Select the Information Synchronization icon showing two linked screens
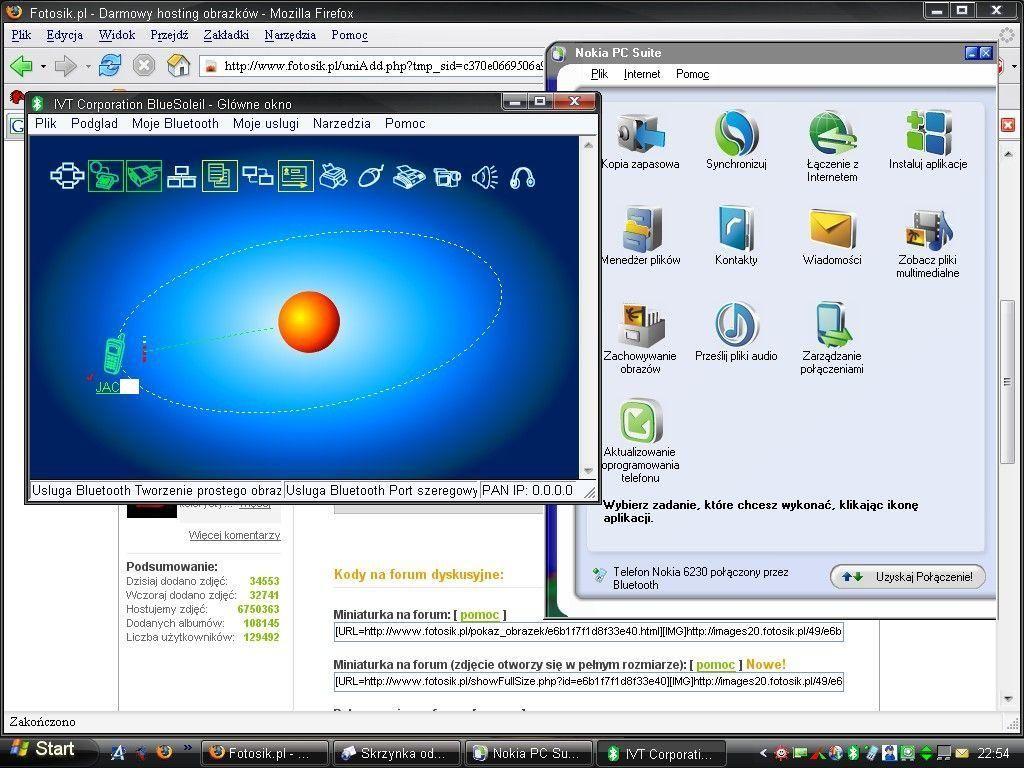 pos(257,176)
